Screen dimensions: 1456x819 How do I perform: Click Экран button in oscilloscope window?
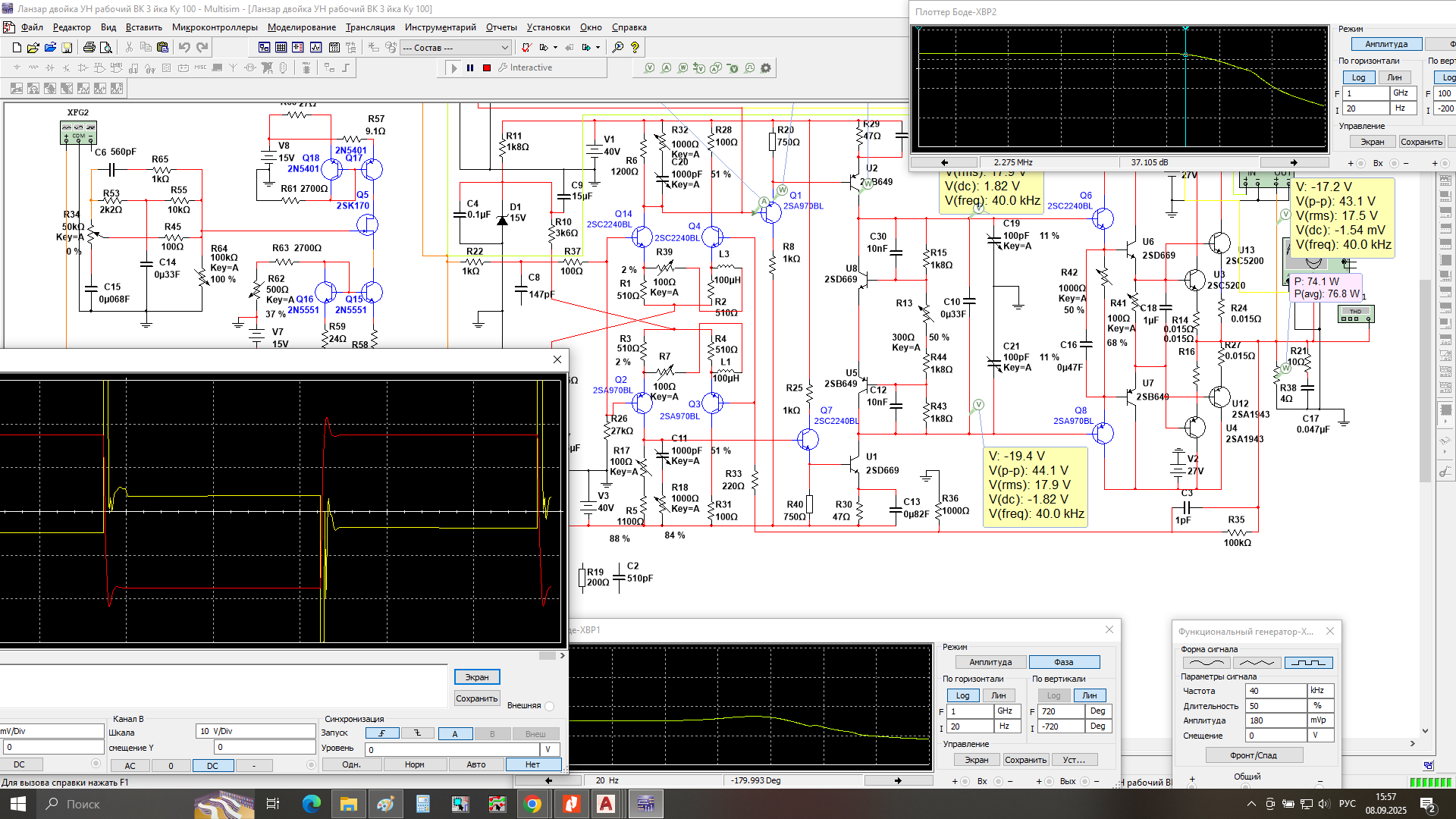tap(477, 677)
